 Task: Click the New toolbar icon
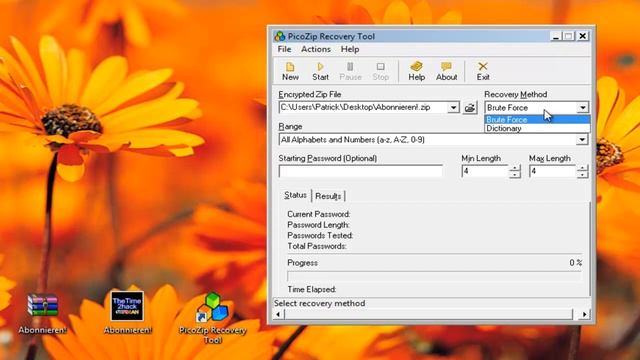[290, 71]
